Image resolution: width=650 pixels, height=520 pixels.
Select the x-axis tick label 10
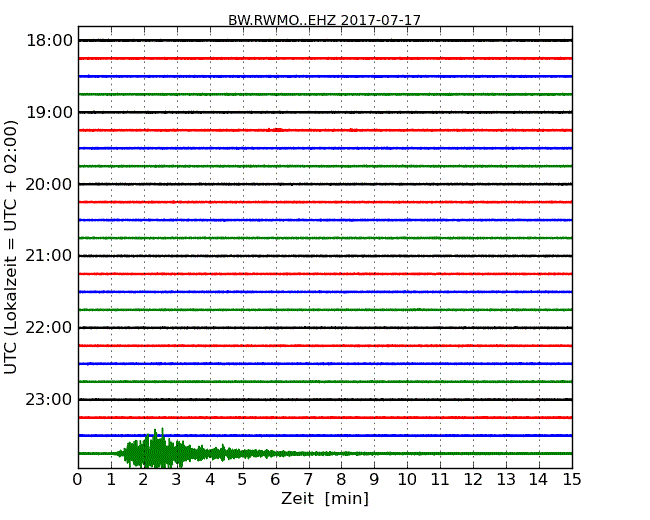coord(407,479)
